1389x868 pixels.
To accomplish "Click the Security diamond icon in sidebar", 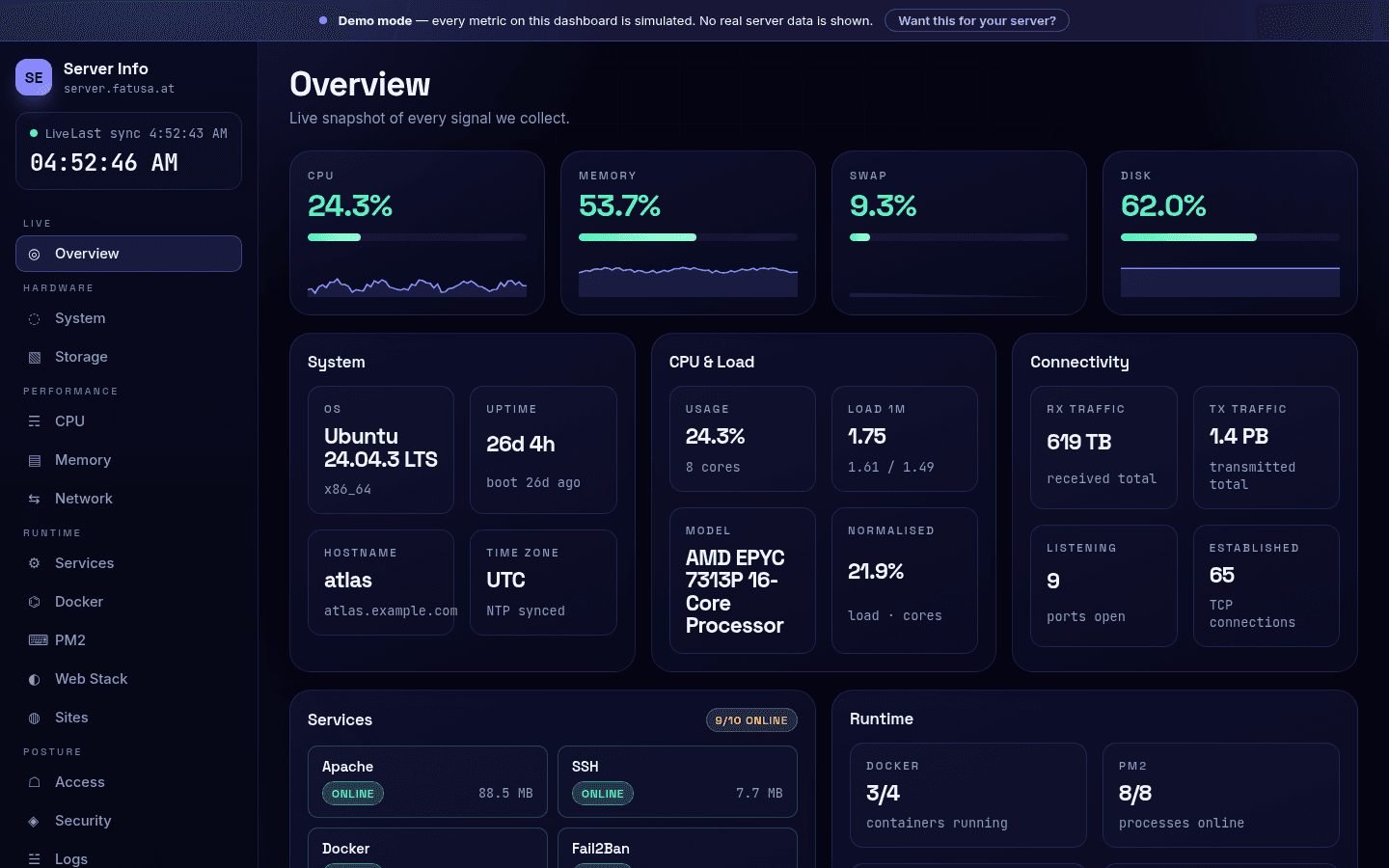I will (x=35, y=822).
